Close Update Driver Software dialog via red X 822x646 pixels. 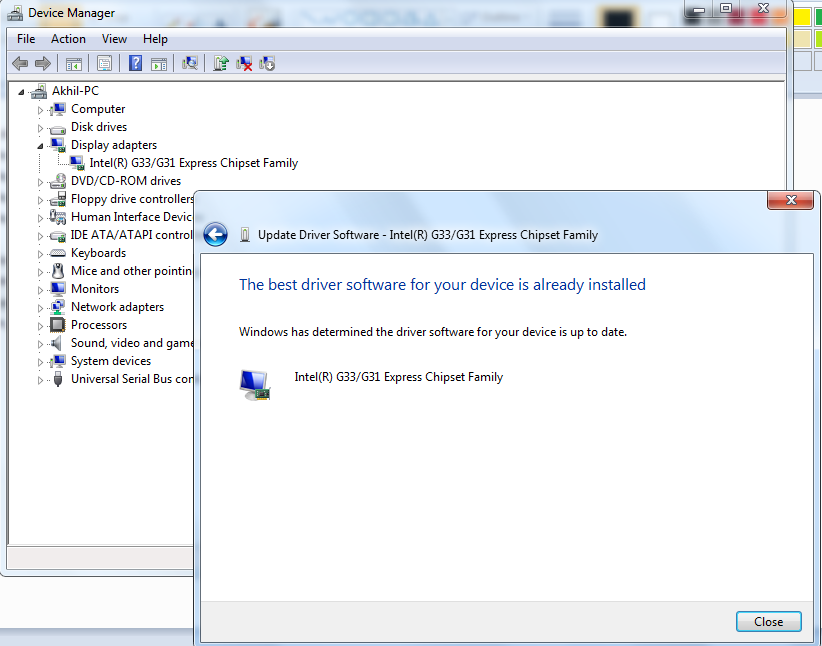(x=791, y=200)
